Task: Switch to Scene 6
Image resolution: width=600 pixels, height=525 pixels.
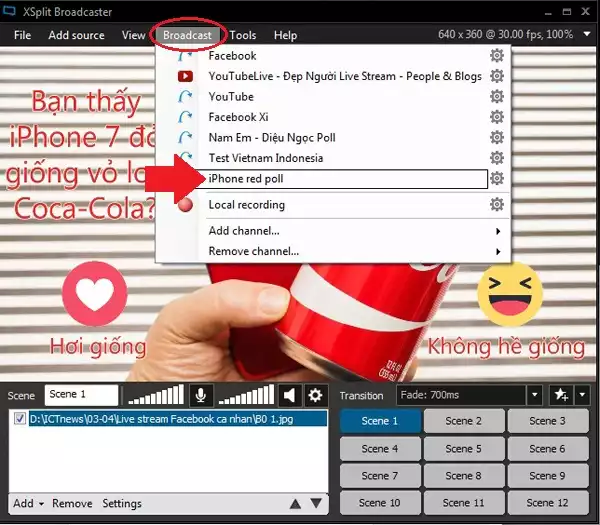Action: click(x=547, y=448)
